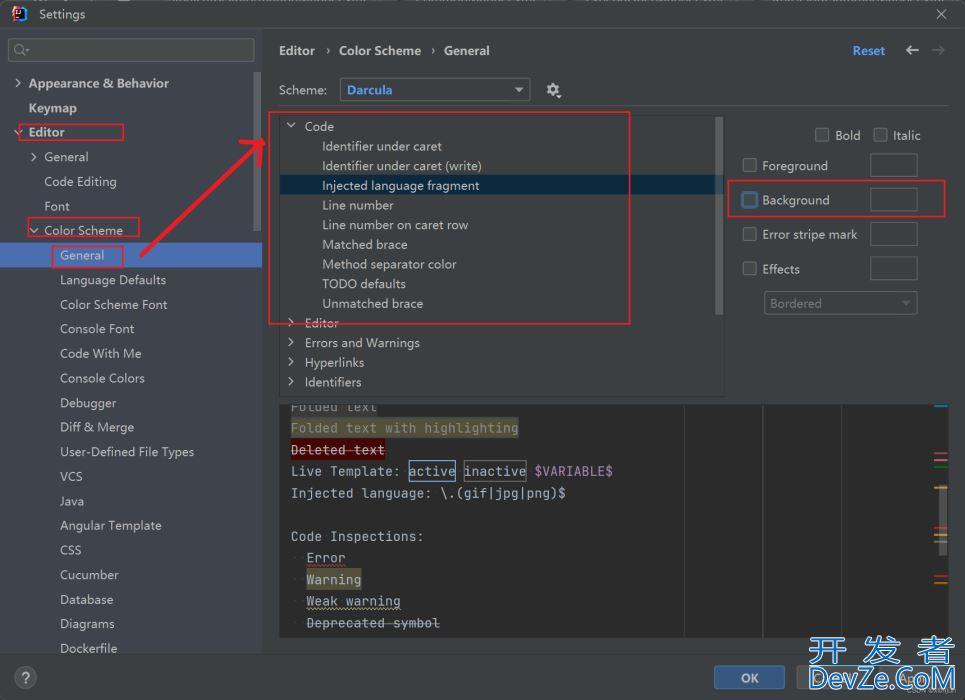Click the Reset link

pyautogui.click(x=868, y=50)
